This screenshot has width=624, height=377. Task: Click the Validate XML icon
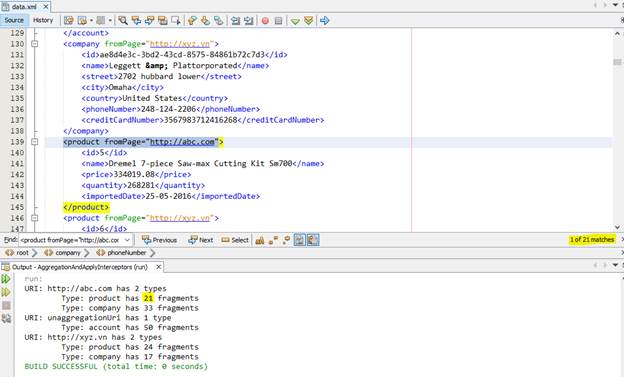308,20
